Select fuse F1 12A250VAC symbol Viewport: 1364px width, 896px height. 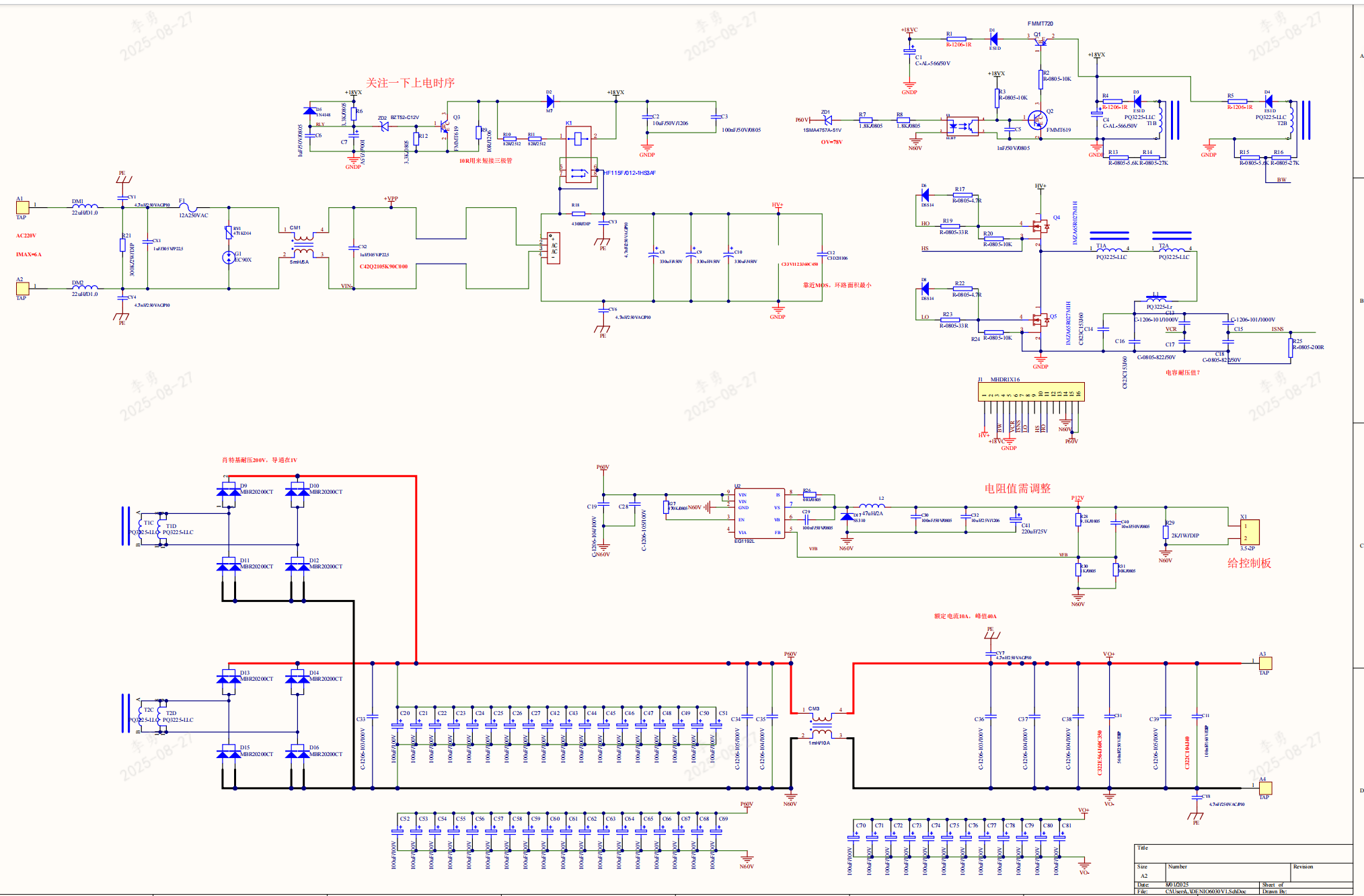189,207
